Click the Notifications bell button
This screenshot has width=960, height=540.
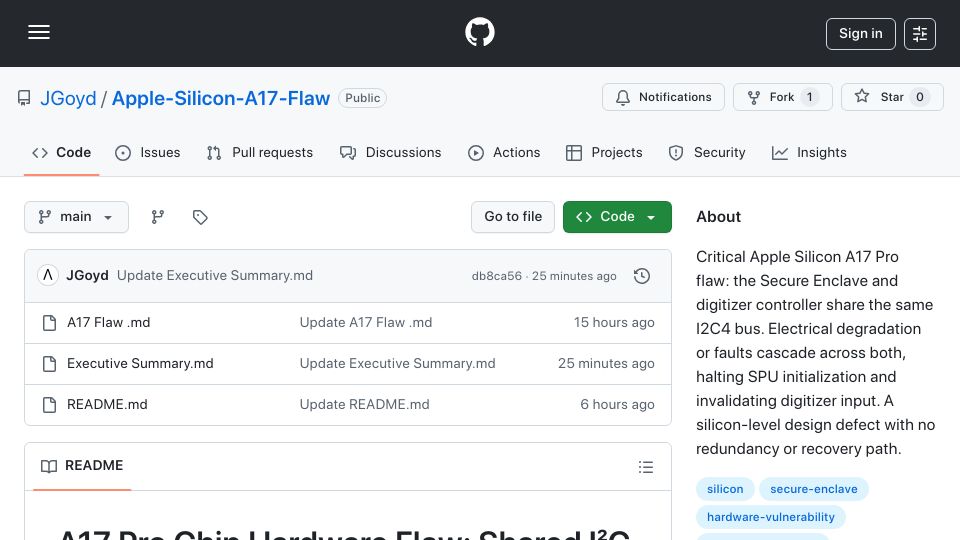[663, 97]
